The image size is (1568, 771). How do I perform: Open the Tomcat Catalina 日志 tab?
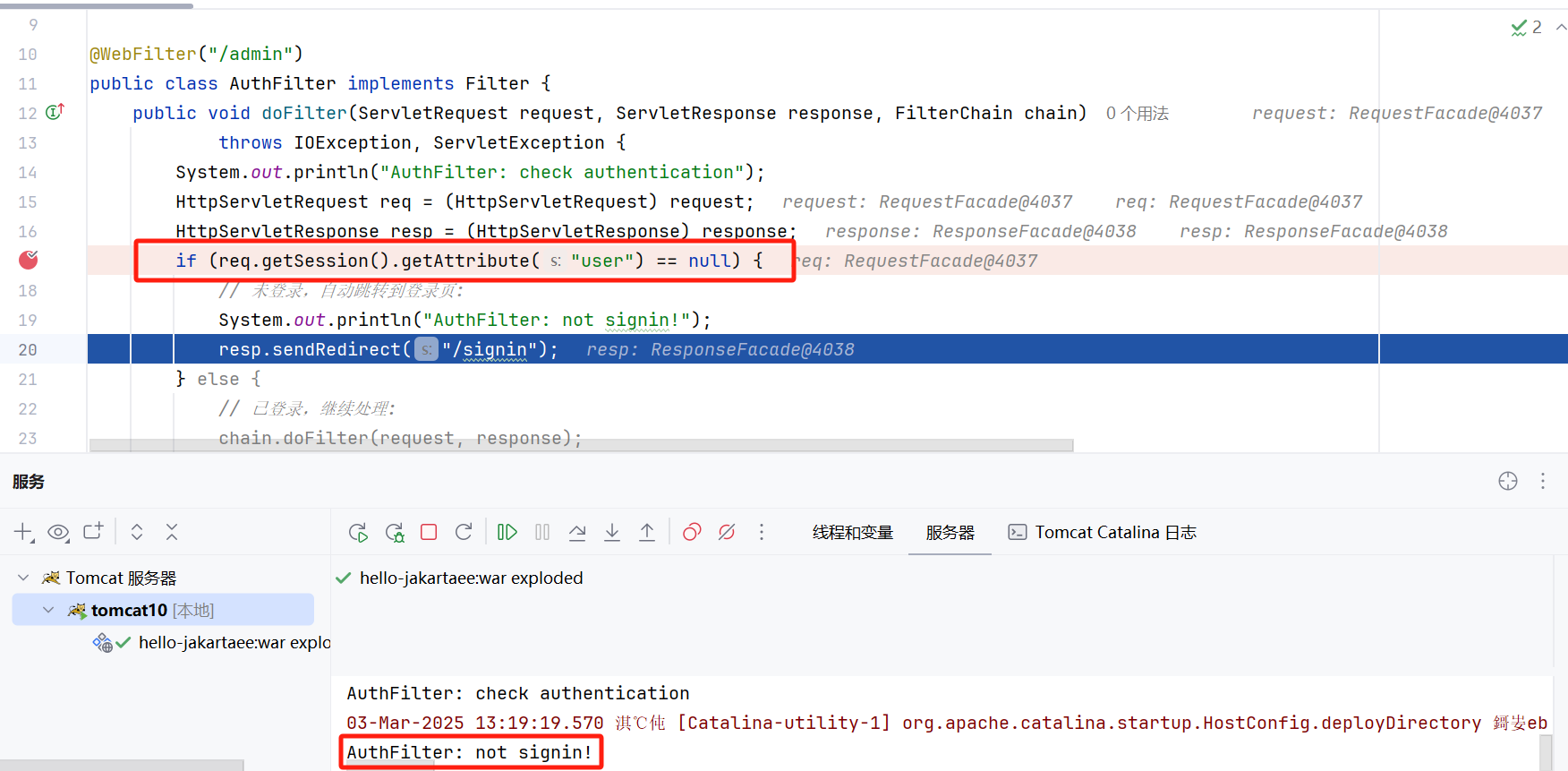point(1103,532)
